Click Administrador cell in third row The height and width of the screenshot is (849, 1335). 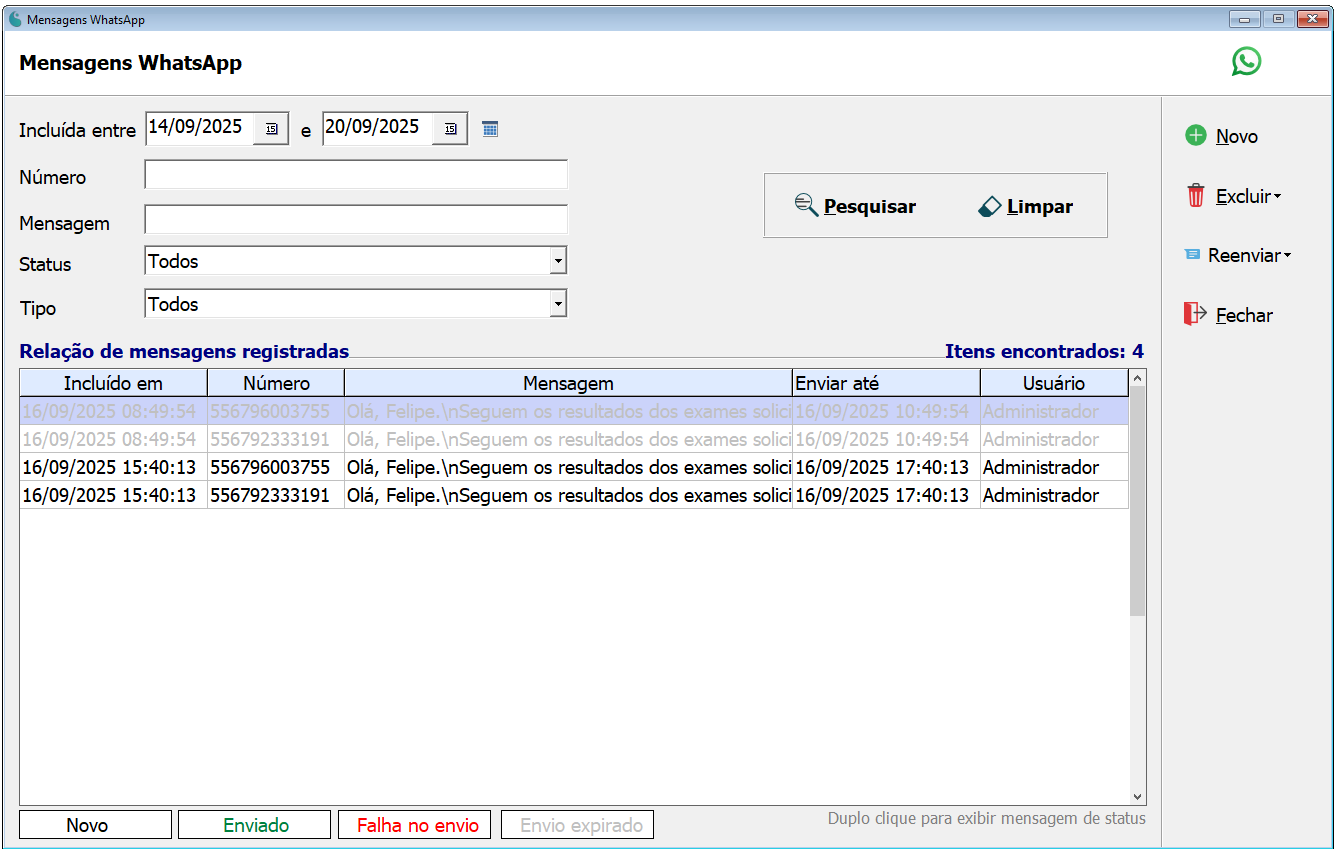(x=1054, y=467)
